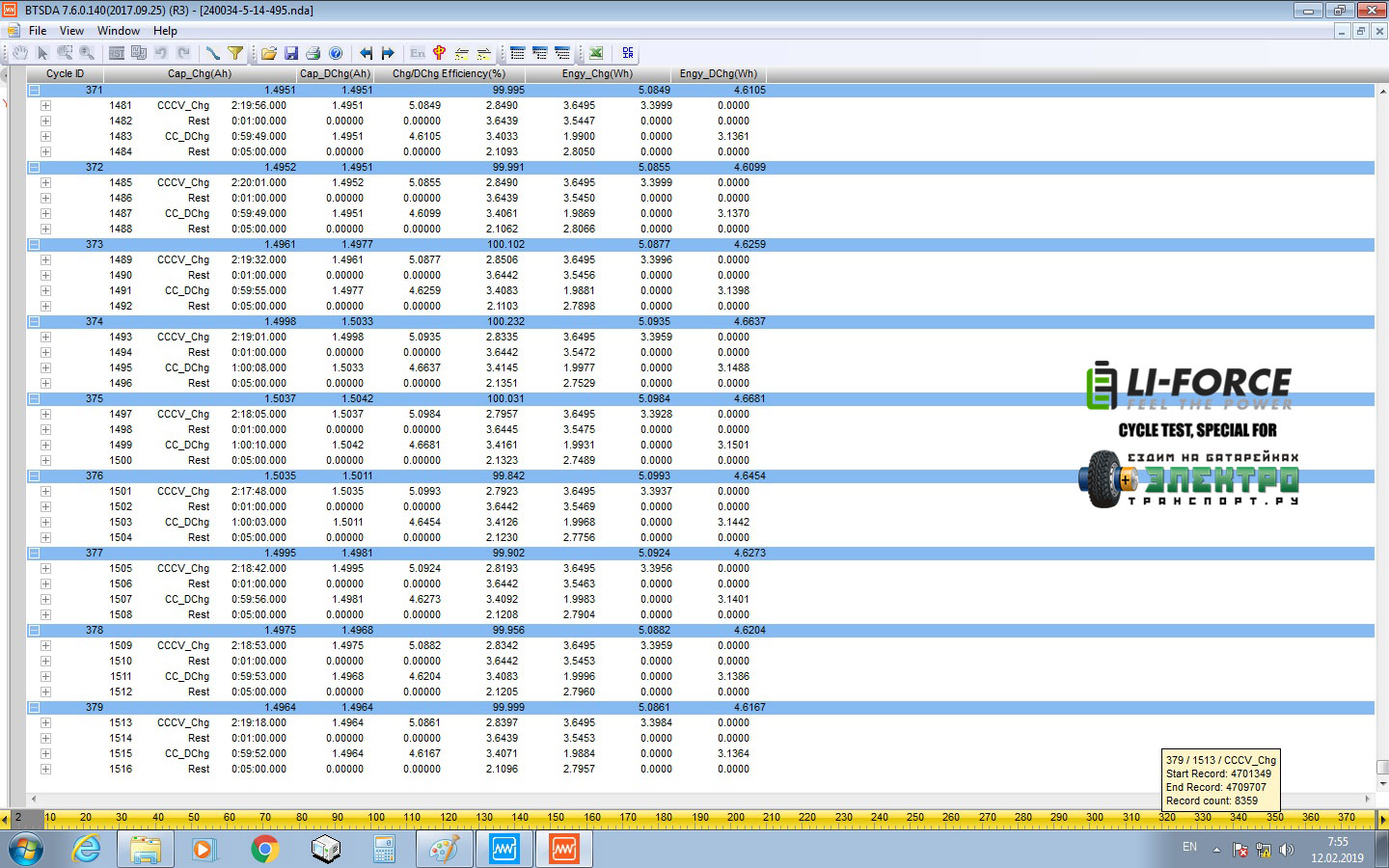The image size is (1389, 868).
Task: Click Chg/DChg Efficiency(%) column header
Action: click(x=449, y=73)
